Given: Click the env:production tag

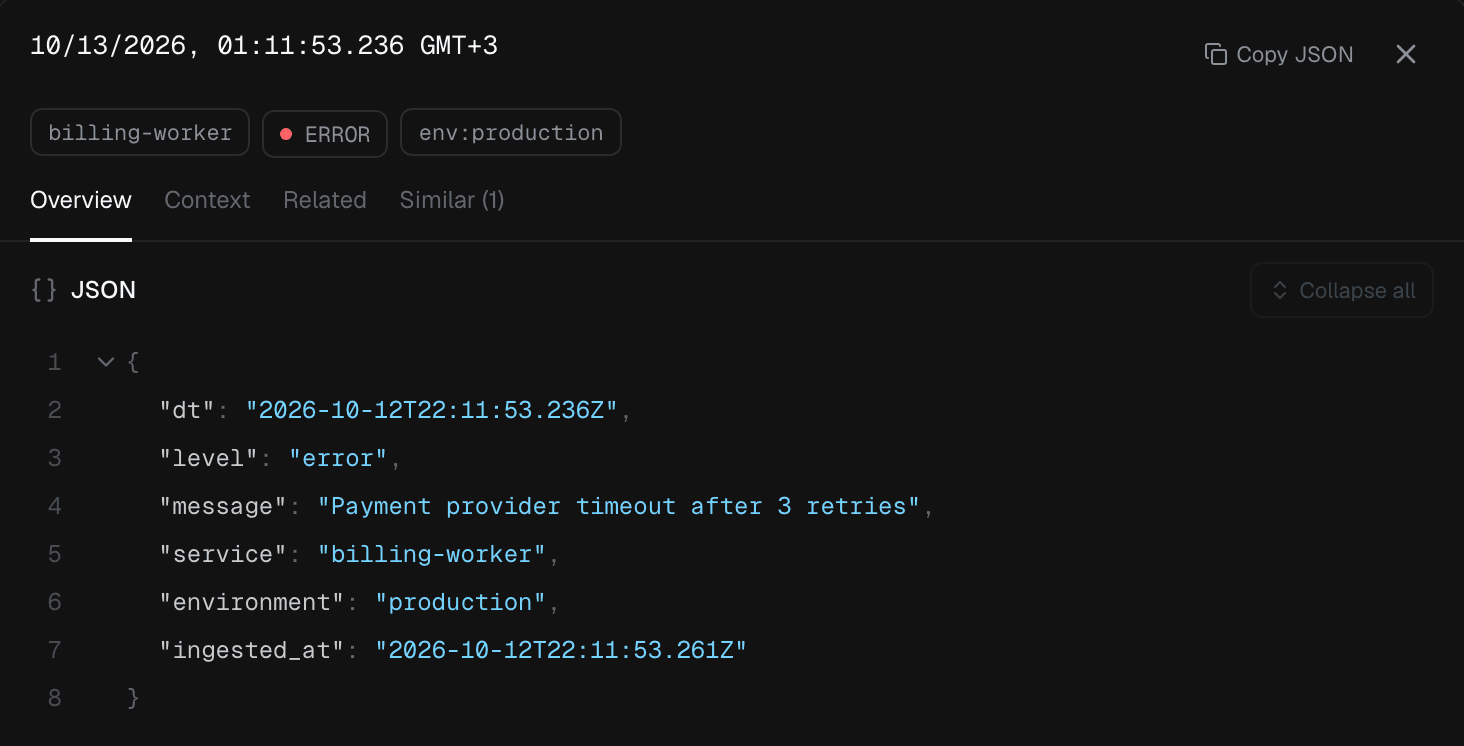Looking at the screenshot, I should coord(511,133).
